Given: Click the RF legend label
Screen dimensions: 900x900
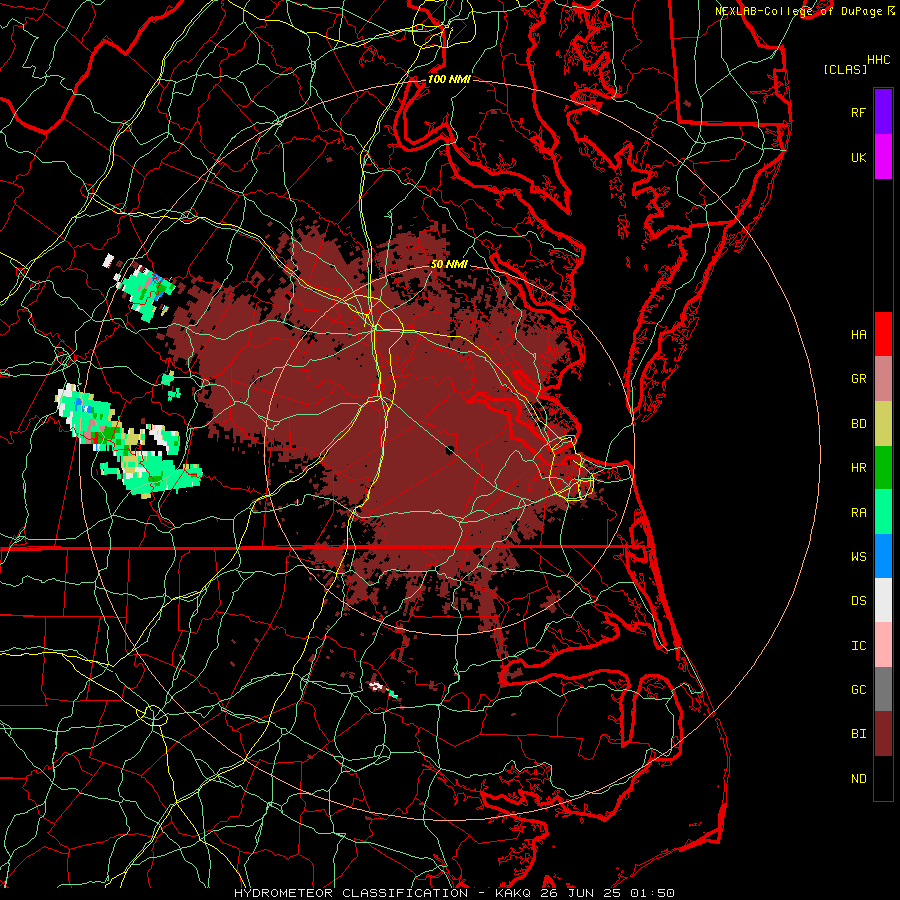Looking at the screenshot, I should pos(858,112).
